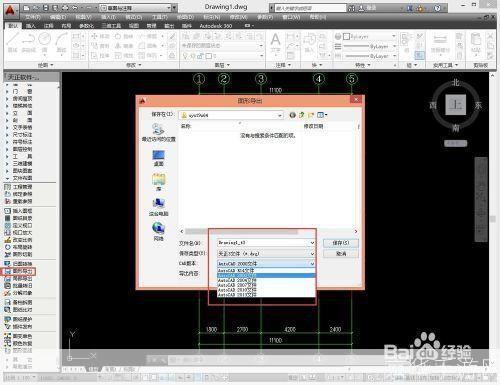This screenshot has height=385, width=500.
Task: Select the Circle (圆) tool
Action: coord(44,42)
